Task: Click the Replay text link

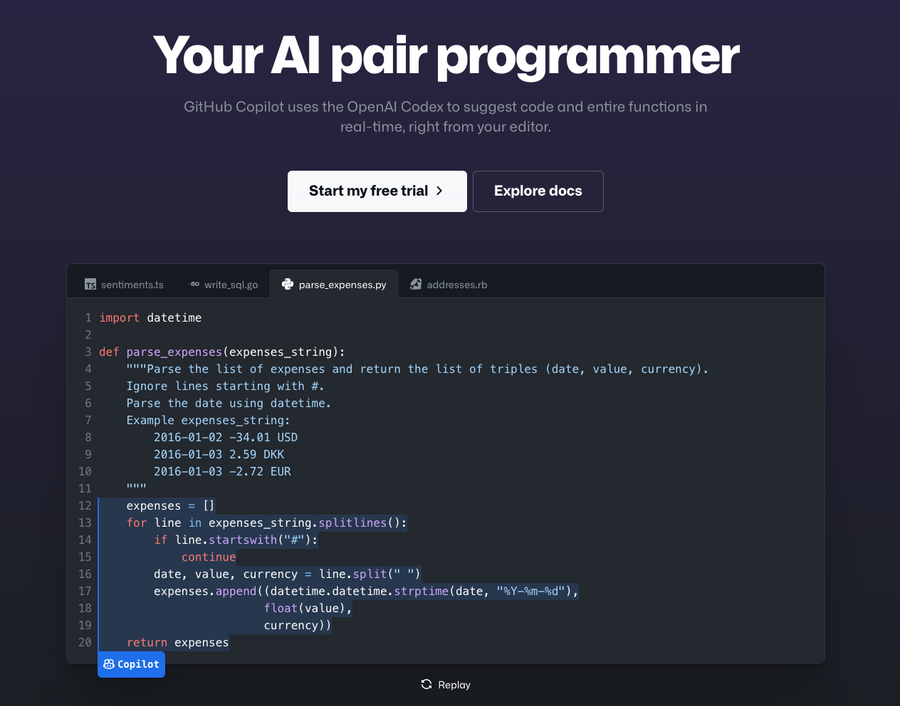Action: pos(454,685)
